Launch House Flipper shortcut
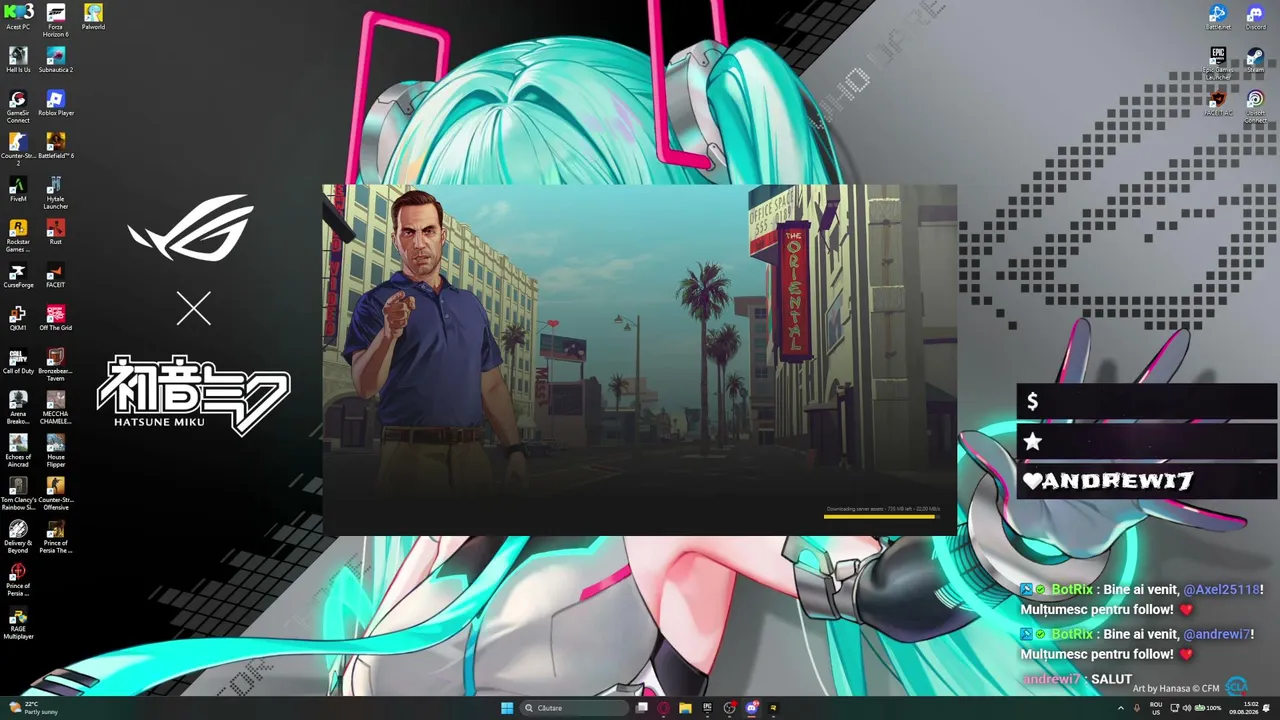The image size is (1280, 720). pyautogui.click(x=56, y=450)
